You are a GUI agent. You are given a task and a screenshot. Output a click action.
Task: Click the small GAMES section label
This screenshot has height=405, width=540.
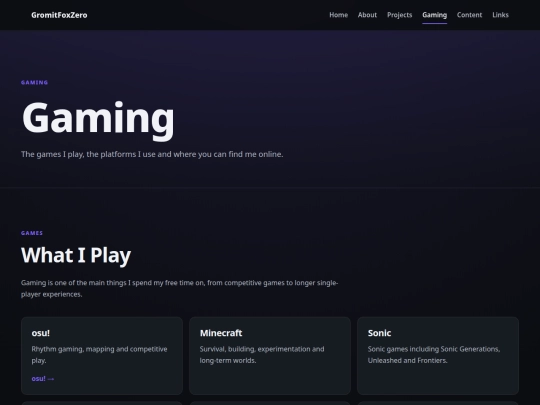32,233
